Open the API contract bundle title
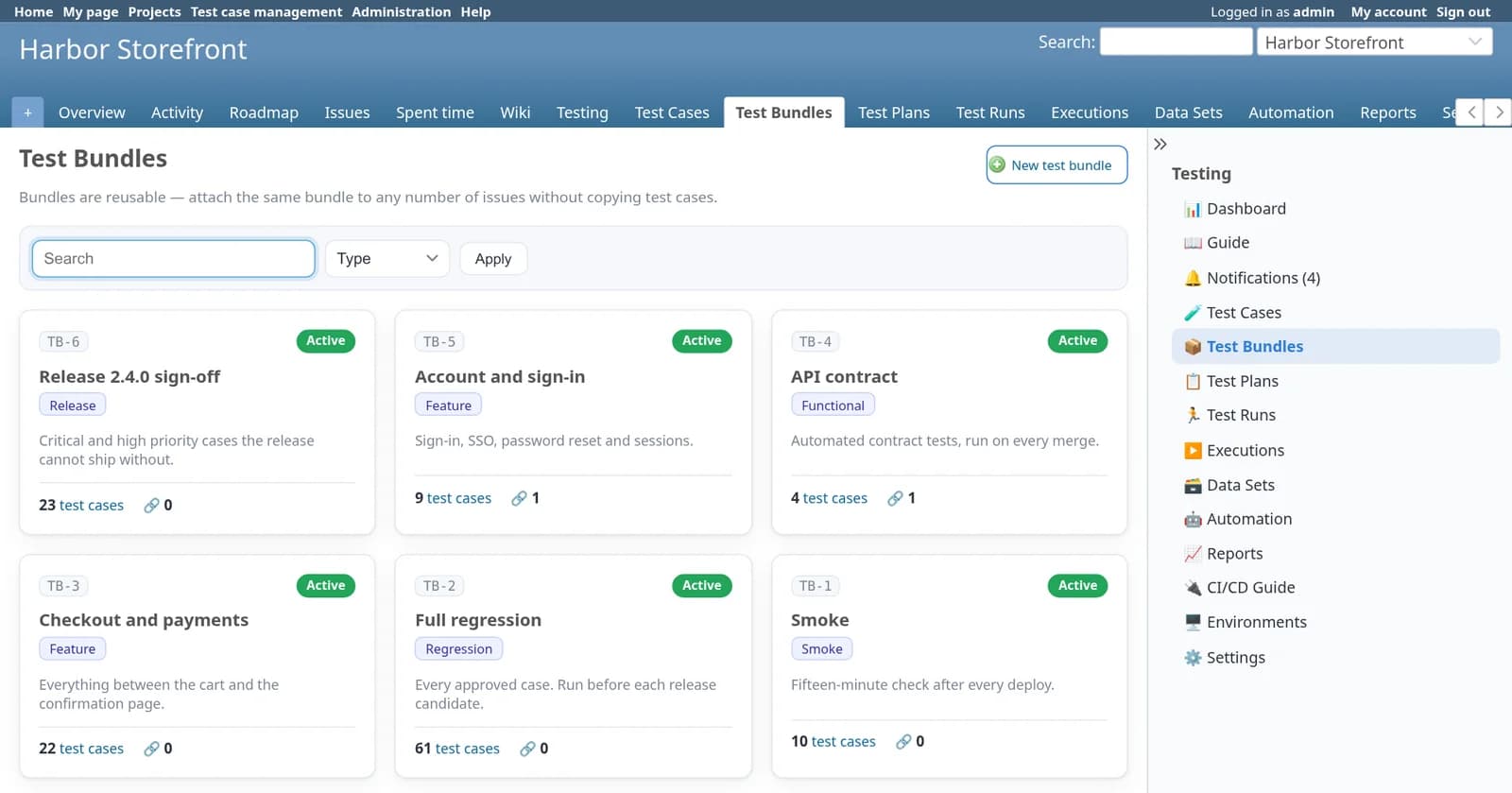This screenshot has width=1512, height=793. point(844,377)
